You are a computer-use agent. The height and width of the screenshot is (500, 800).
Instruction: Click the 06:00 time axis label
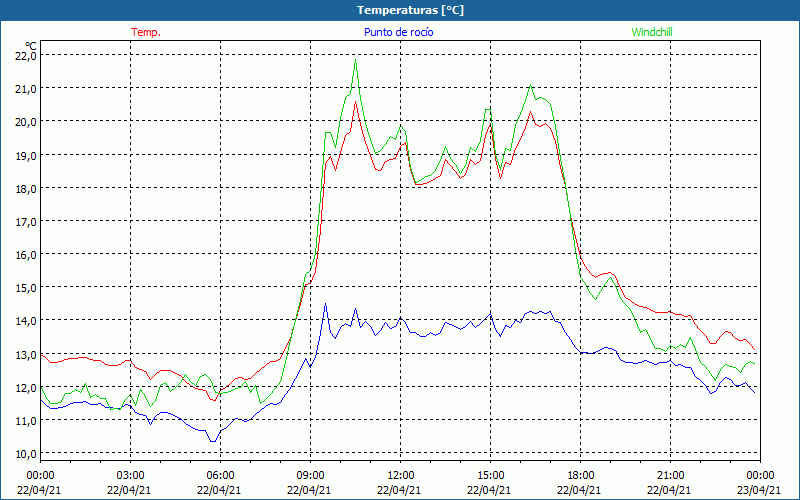220,476
